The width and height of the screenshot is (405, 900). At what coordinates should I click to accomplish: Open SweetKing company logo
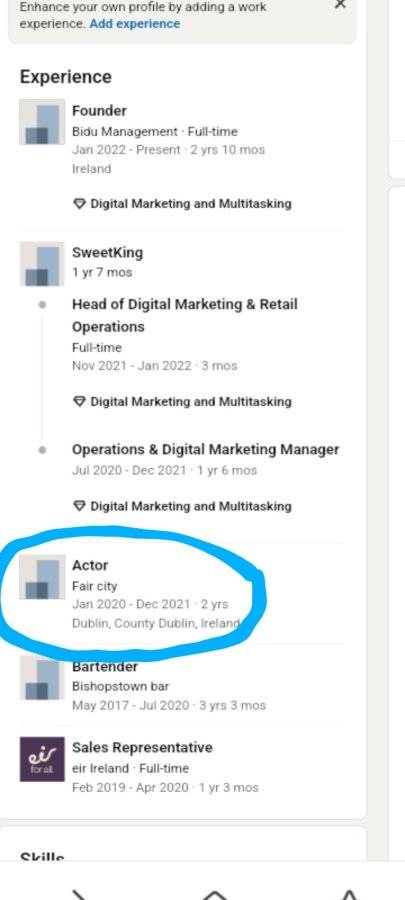(42, 263)
